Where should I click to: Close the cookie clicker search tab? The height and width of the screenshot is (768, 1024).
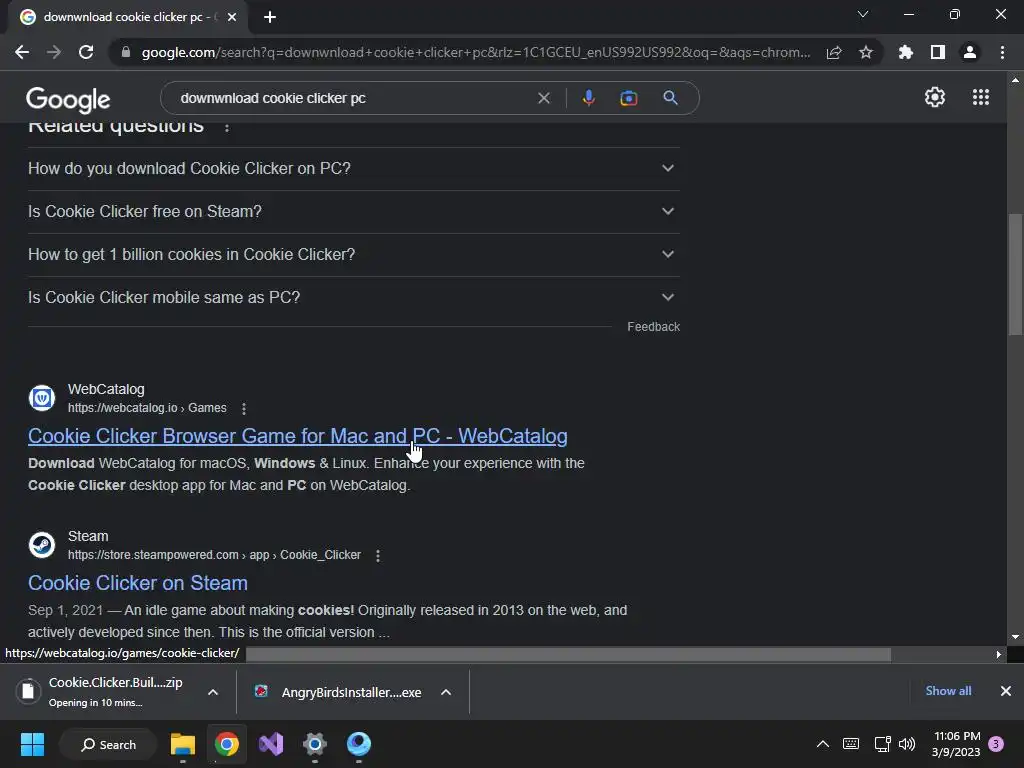(232, 17)
